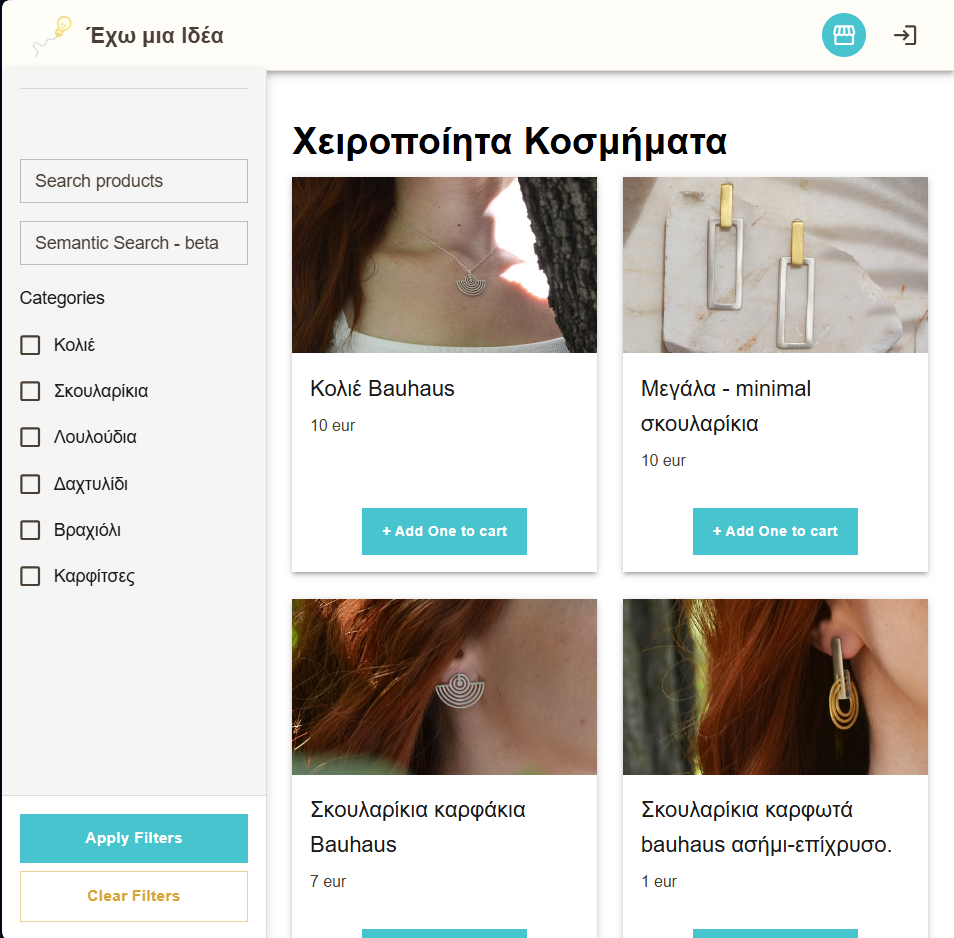
Task: View the Σκουλαρίκια καρφωτά bauhaus image
Action: [775, 687]
